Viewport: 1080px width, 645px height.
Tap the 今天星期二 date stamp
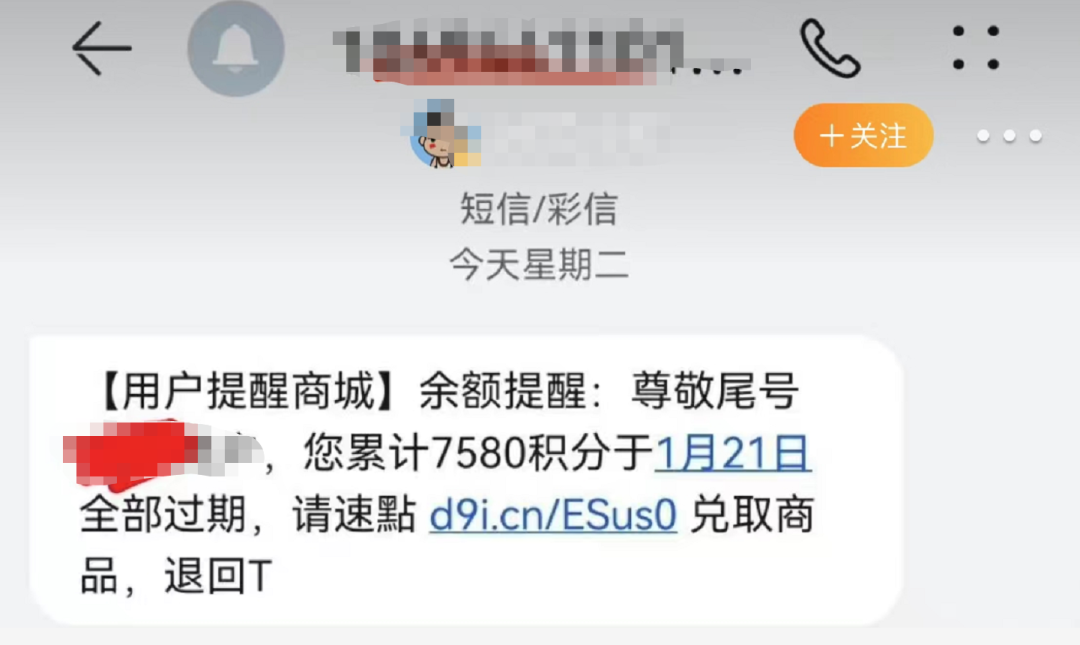point(539,265)
